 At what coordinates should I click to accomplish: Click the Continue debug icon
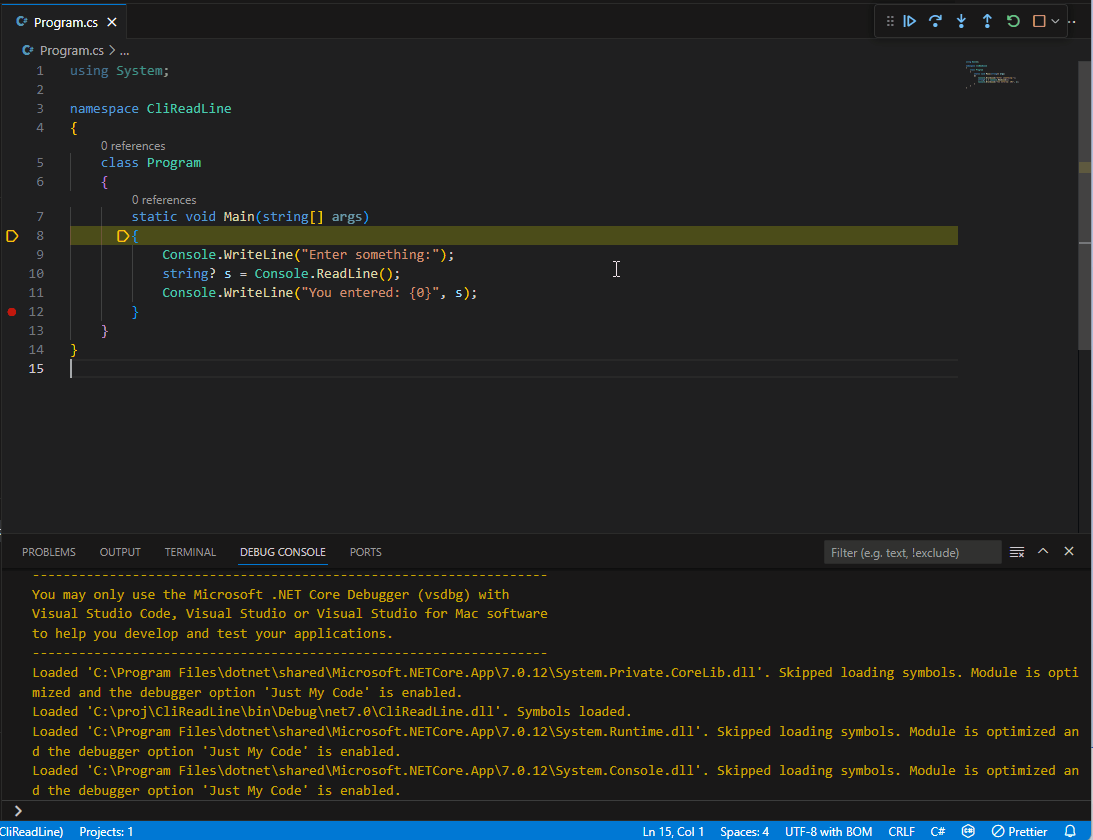click(910, 21)
